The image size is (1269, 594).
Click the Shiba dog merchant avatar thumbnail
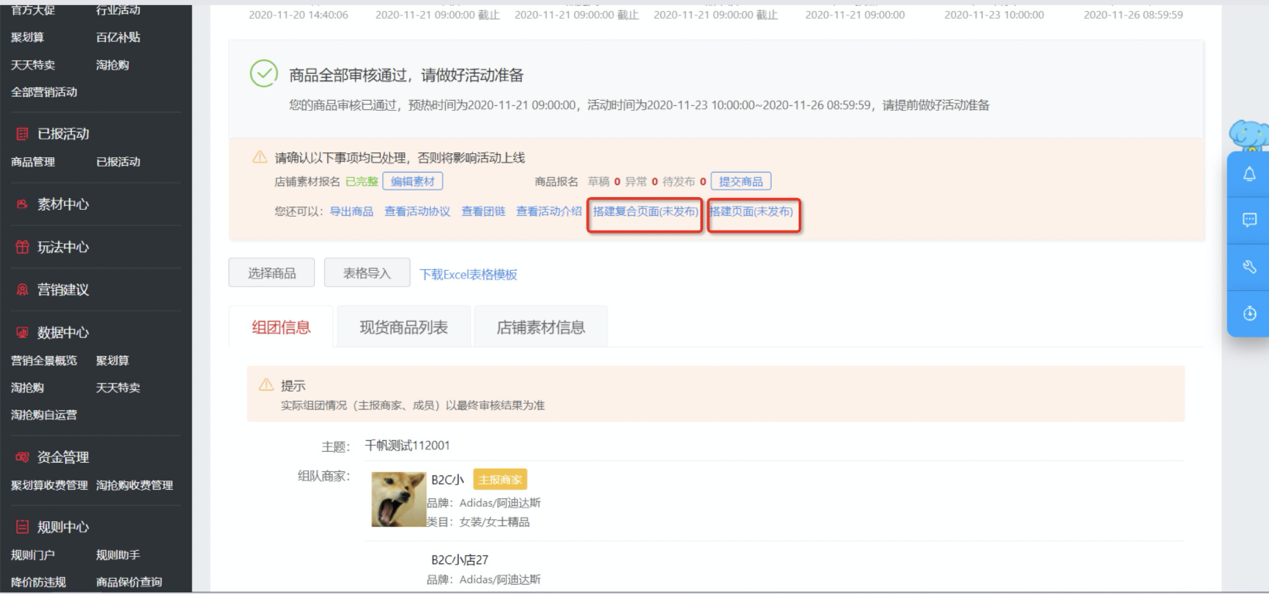[x=398, y=499]
